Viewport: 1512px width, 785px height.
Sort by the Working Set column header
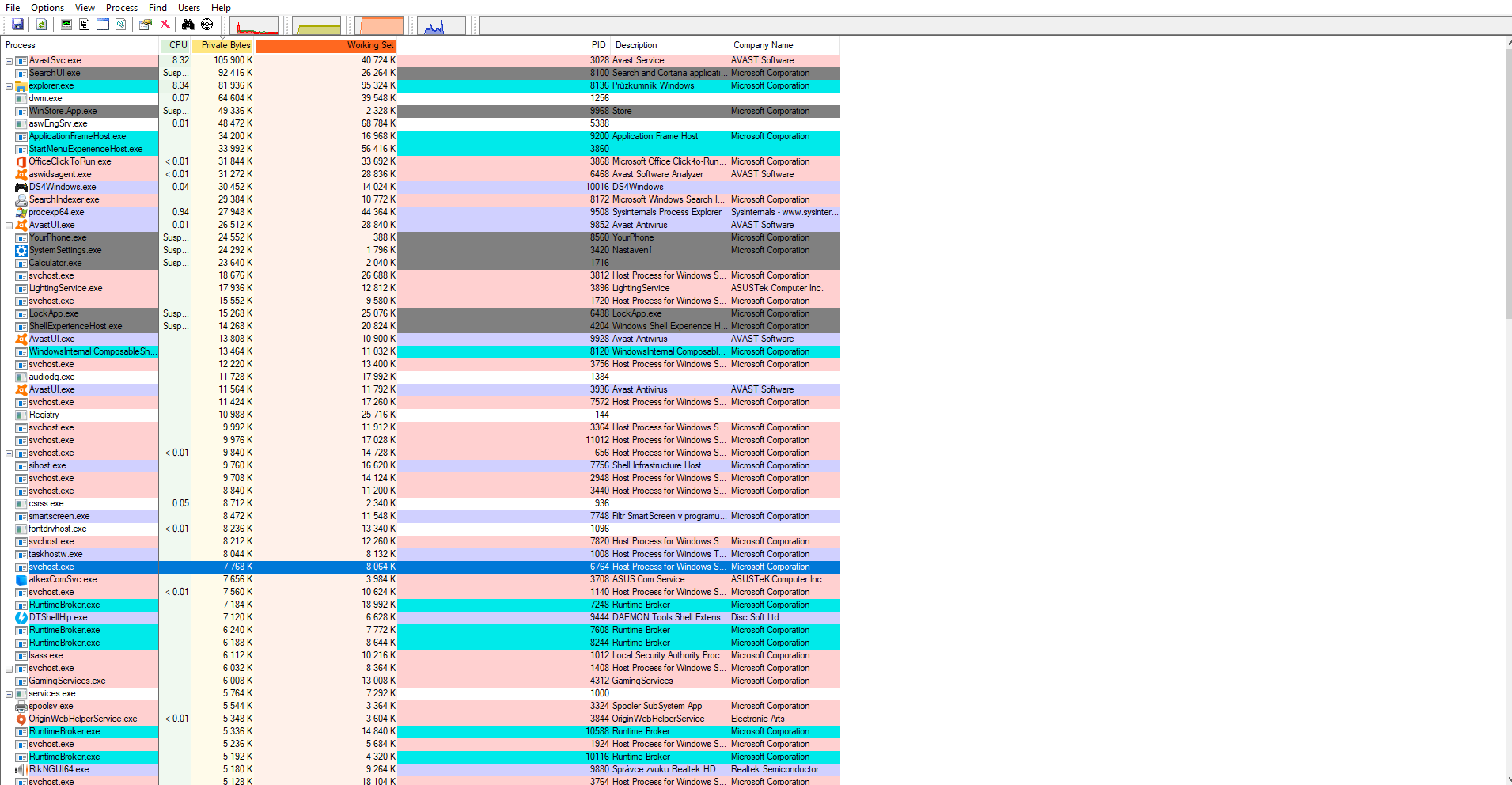pyautogui.click(x=325, y=45)
